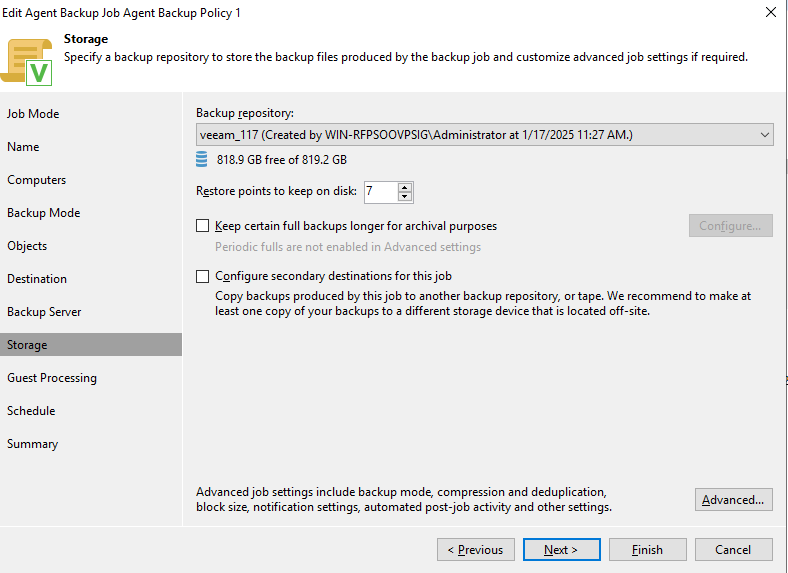The width and height of the screenshot is (788, 573).
Task: Switch to the Computers step
Action: pyautogui.click(x=37, y=180)
